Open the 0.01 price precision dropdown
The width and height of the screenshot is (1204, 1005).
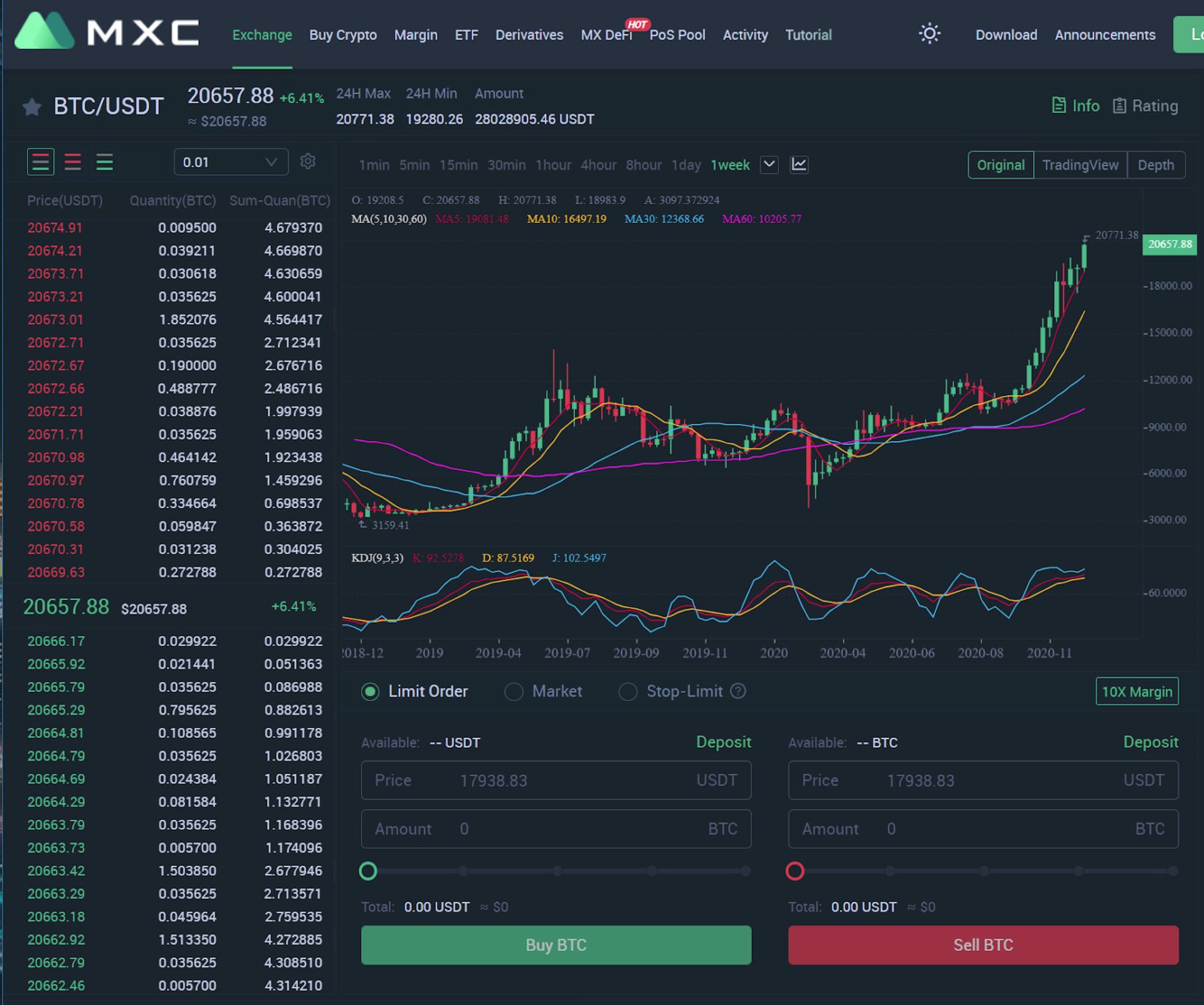pos(231,162)
